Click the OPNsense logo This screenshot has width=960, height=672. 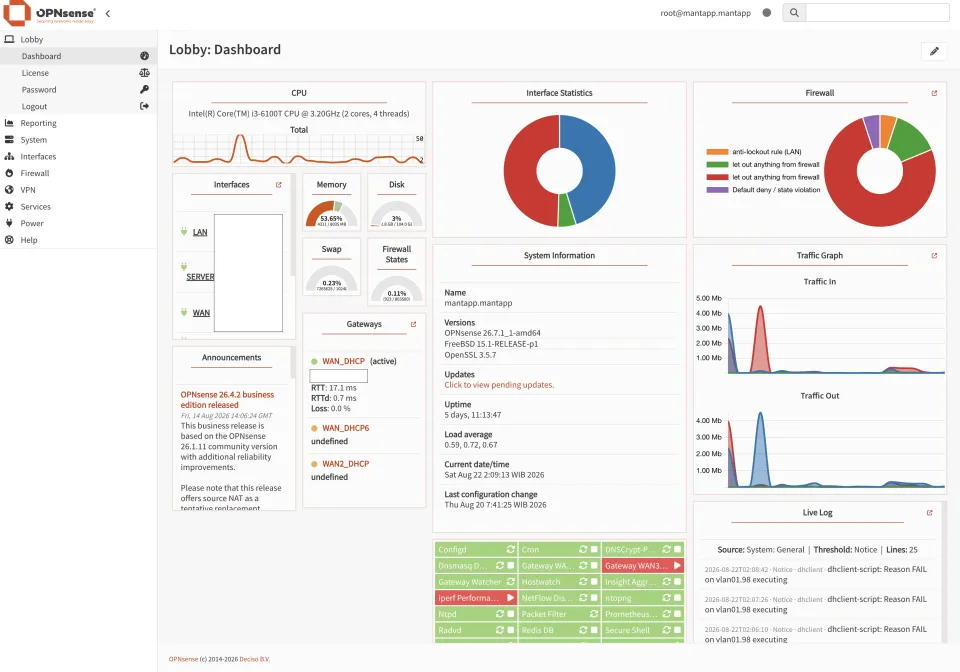tap(49, 13)
